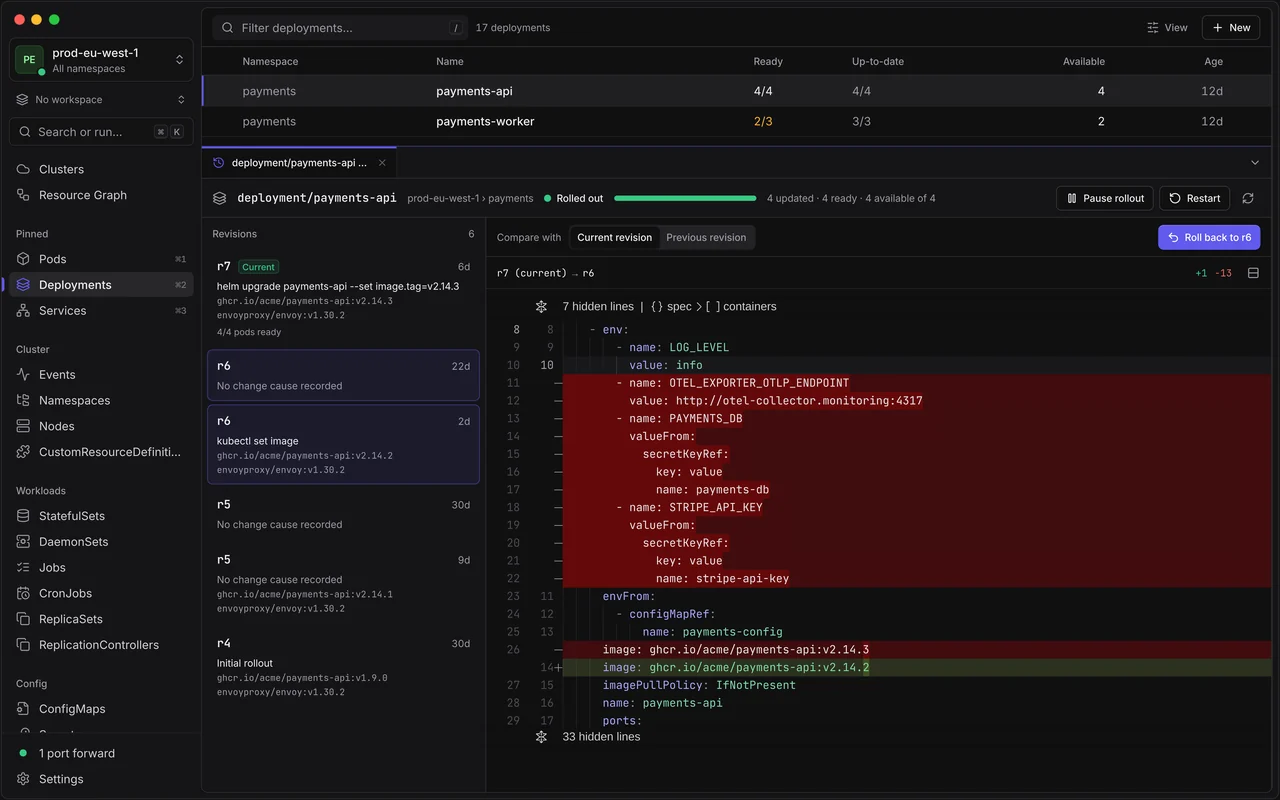Click the OTEL_EXPORTER_OTLP_ENDPOINT diff line

tap(917, 383)
